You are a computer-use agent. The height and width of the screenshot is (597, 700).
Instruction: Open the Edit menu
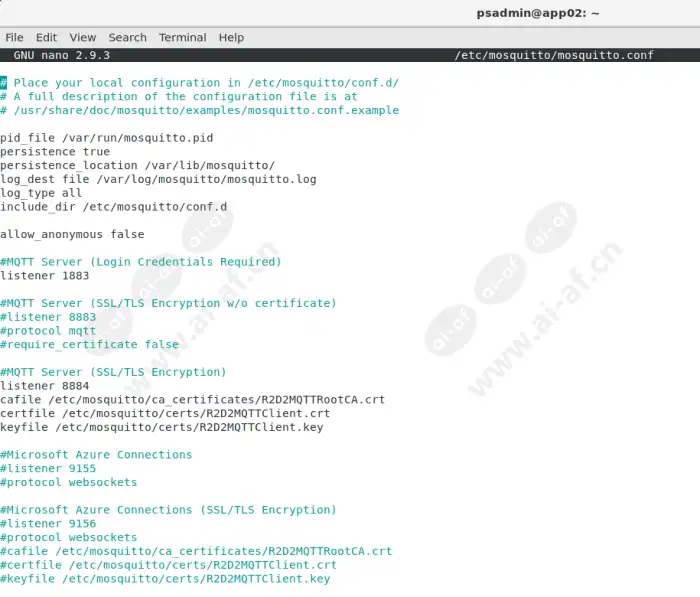[x=46, y=38]
